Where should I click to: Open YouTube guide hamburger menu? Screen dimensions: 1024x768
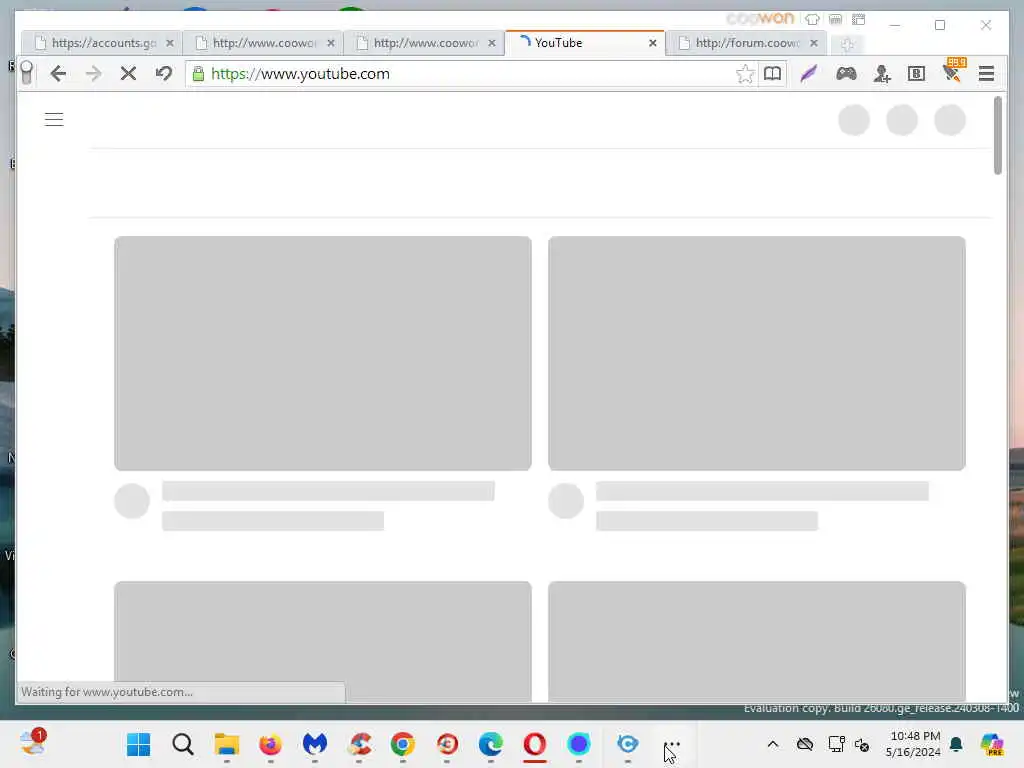[54, 120]
